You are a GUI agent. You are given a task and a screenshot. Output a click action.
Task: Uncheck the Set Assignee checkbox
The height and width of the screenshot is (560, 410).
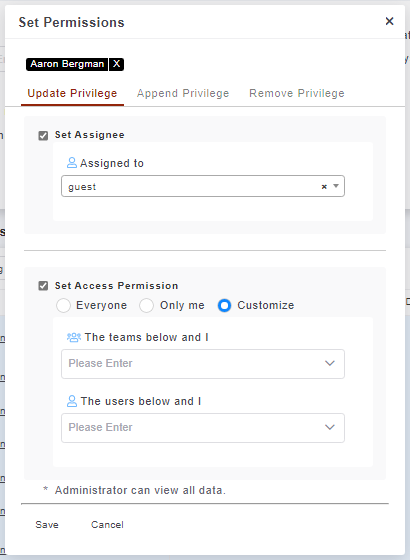(43, 135)
